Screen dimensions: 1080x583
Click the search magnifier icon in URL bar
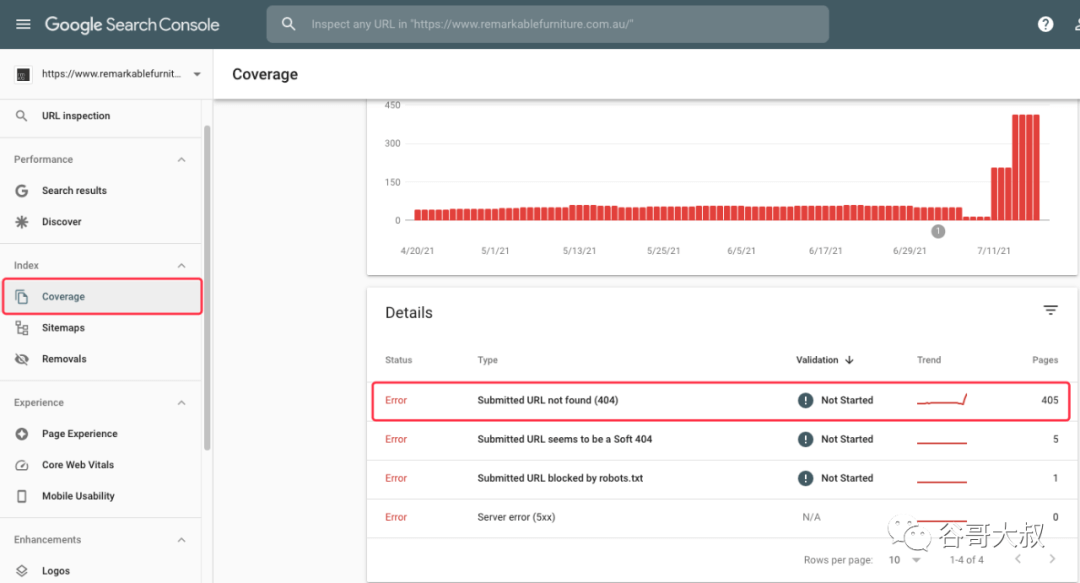pos(289,24)
